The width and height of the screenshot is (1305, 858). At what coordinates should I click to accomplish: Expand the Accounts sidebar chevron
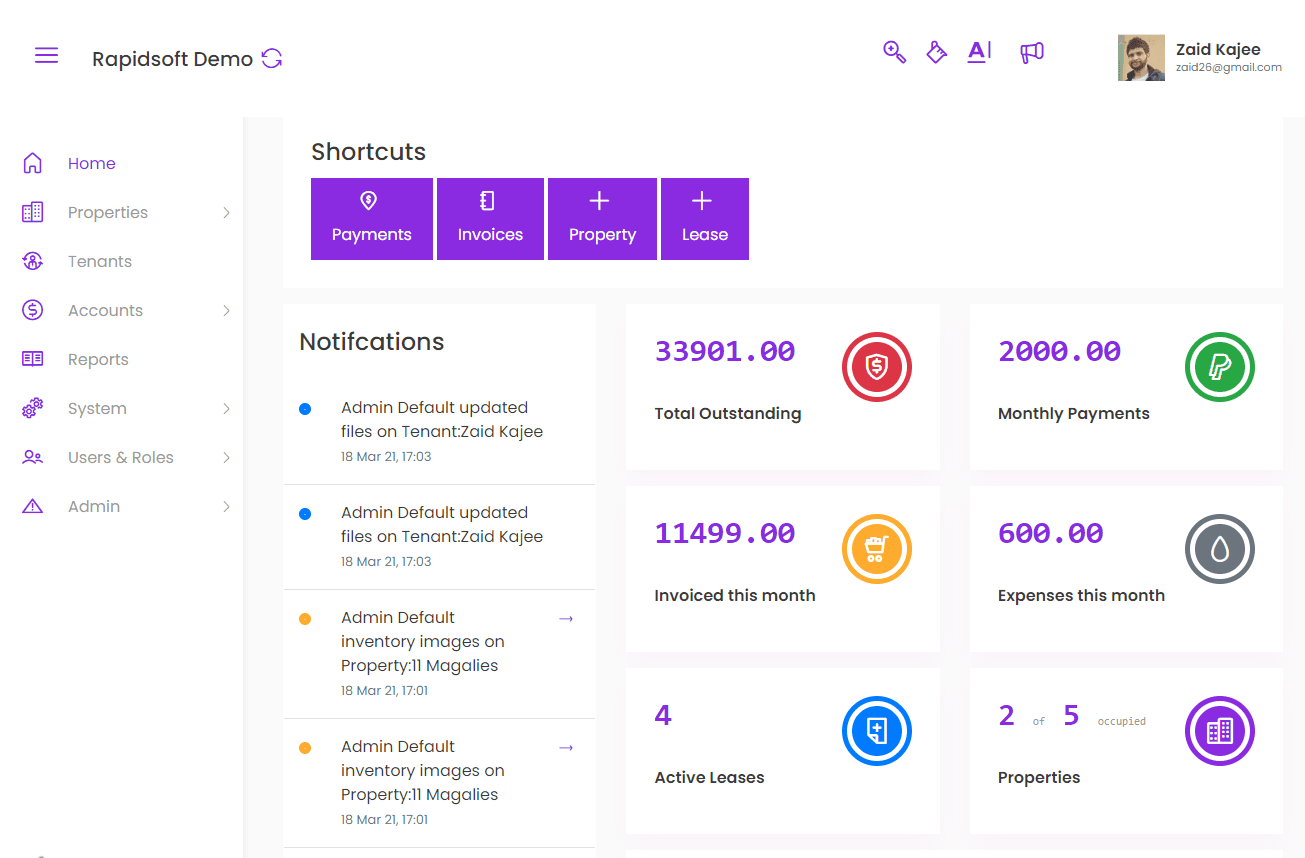226,310
